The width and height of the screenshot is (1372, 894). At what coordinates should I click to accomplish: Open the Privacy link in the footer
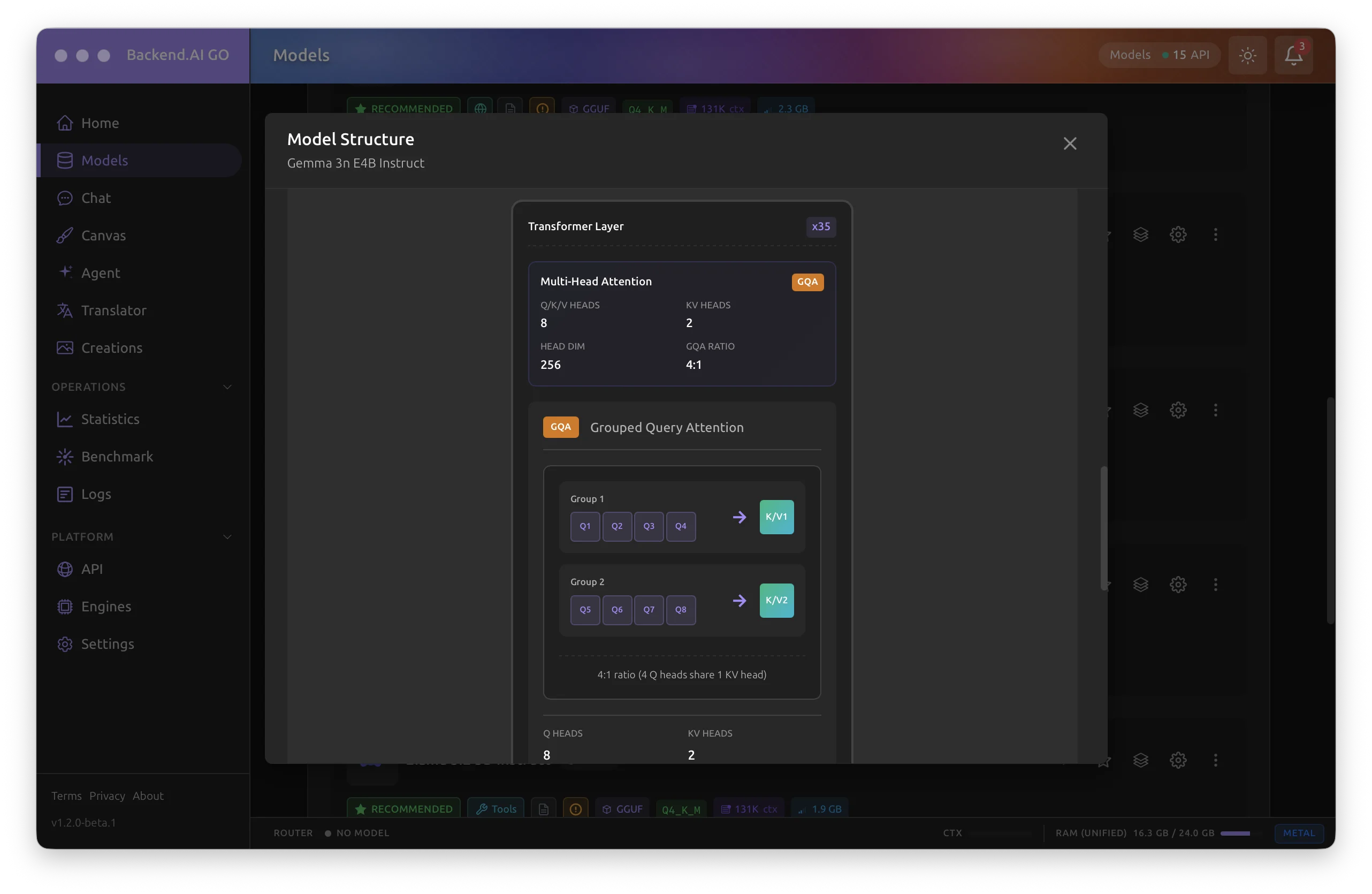107,795
